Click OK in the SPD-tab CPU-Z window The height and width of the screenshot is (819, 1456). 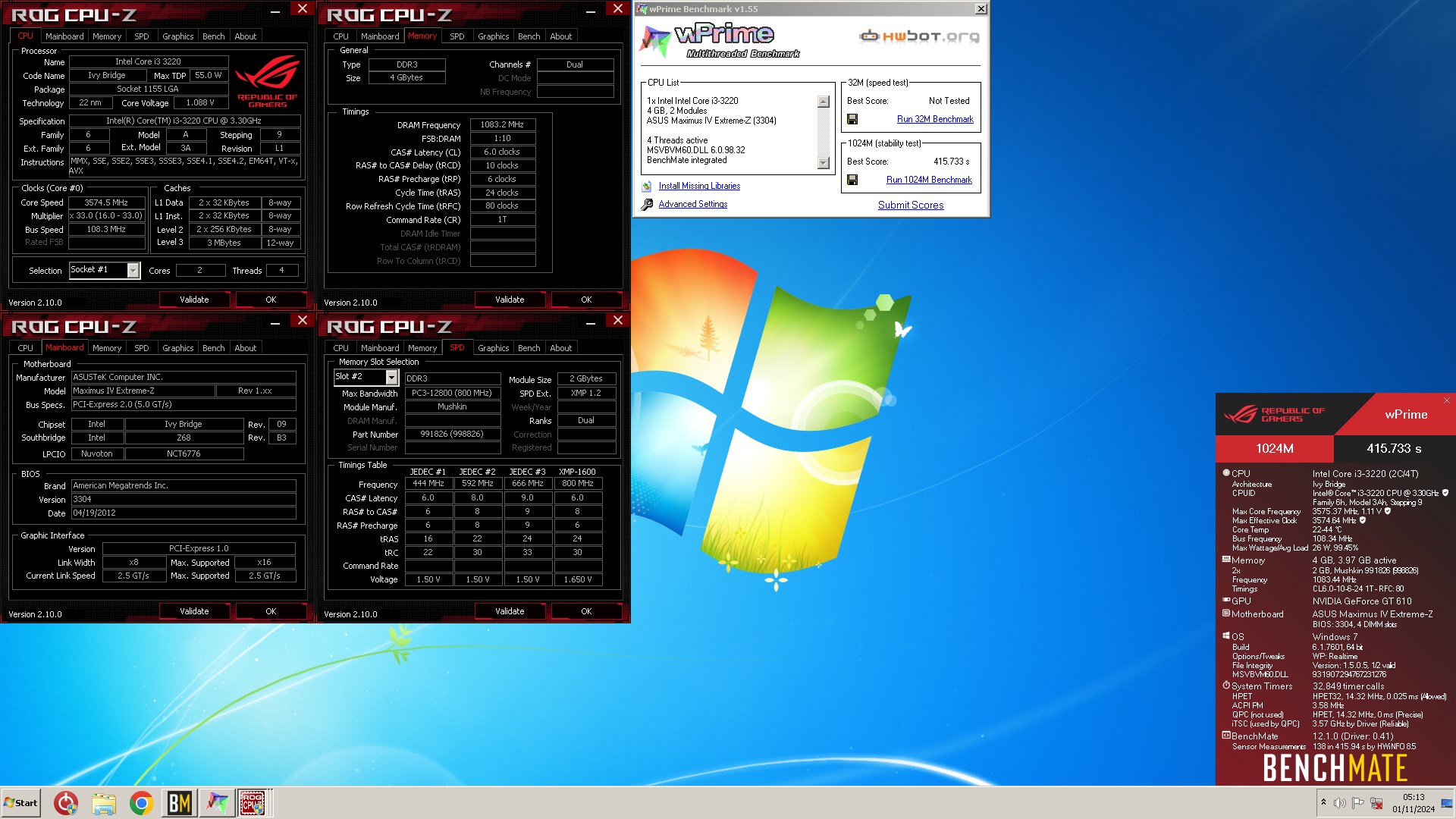(x=586, y=611)
